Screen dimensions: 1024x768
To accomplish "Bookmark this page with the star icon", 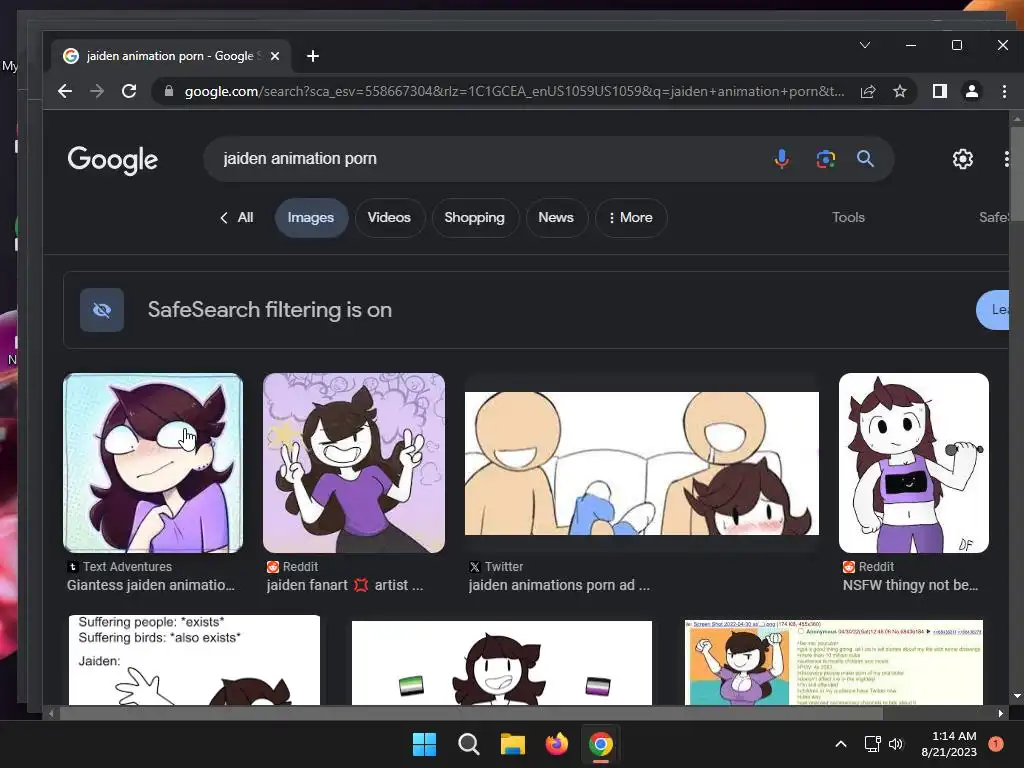I will tap(900, 91).
